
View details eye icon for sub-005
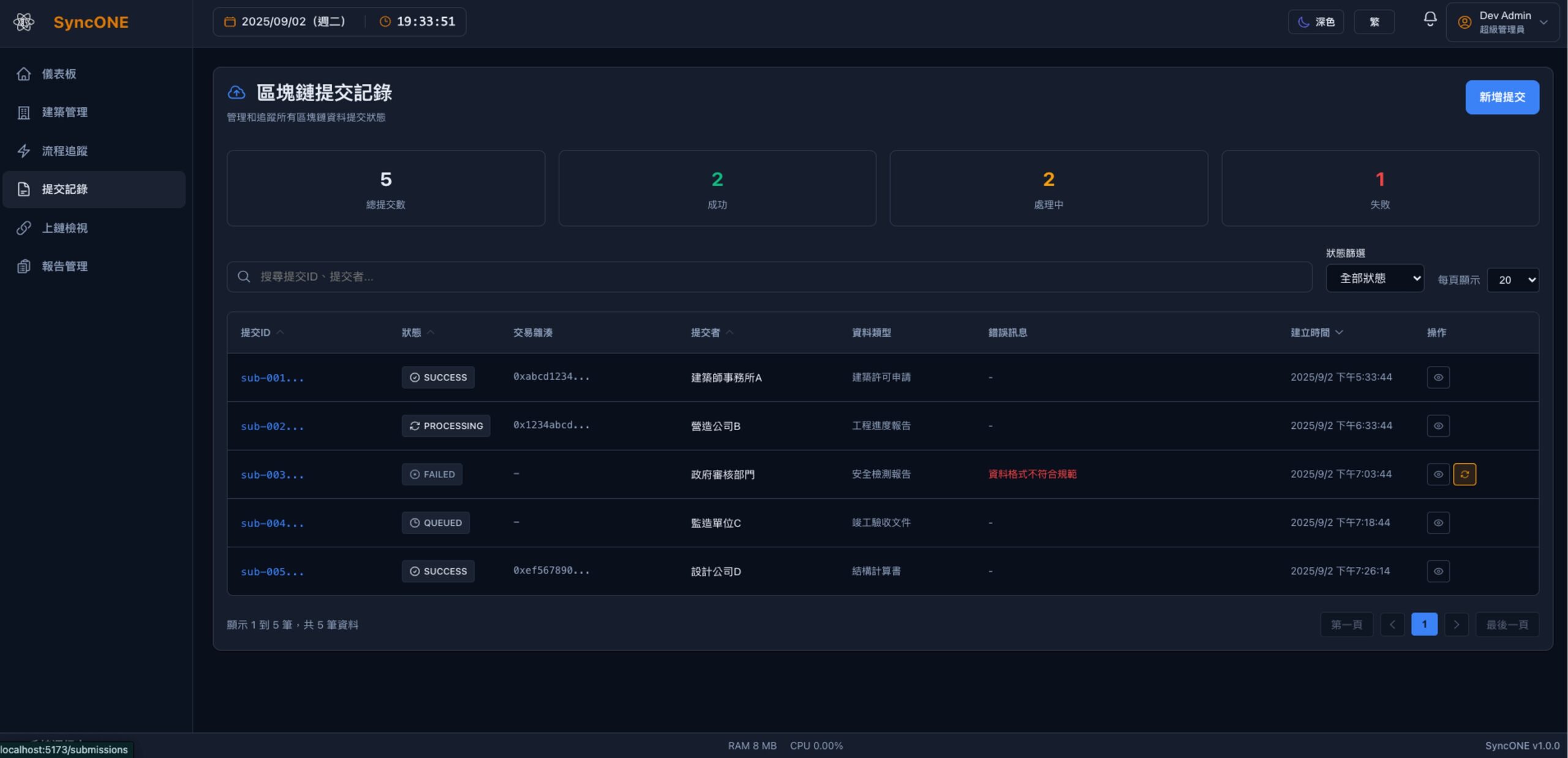click(x=1438, y=571)
